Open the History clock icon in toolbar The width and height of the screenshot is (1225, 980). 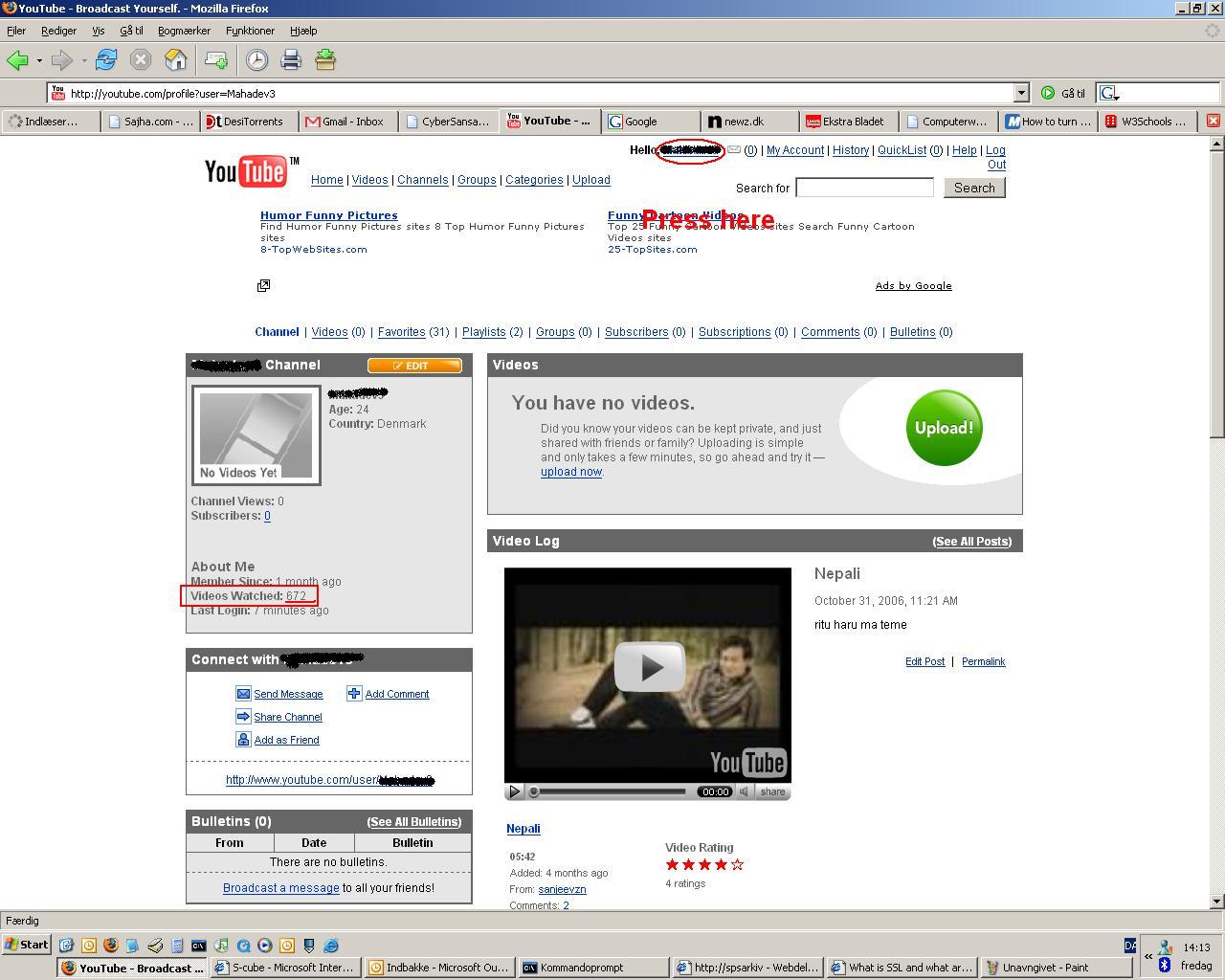(x=256, y=60)
